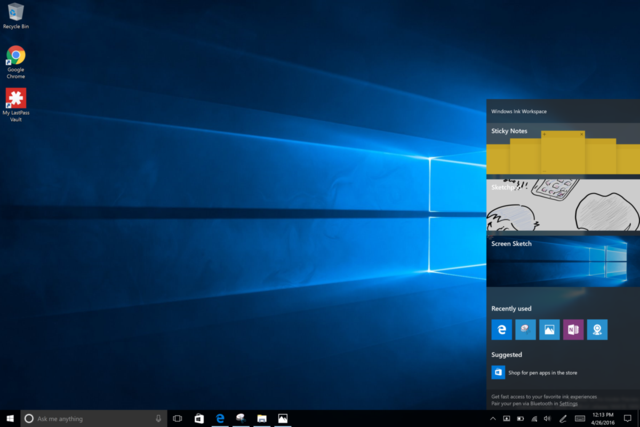Click the Store icon next to Suggested
The height and width of the screenshot is (427, 640).
[x=497, y=372]
